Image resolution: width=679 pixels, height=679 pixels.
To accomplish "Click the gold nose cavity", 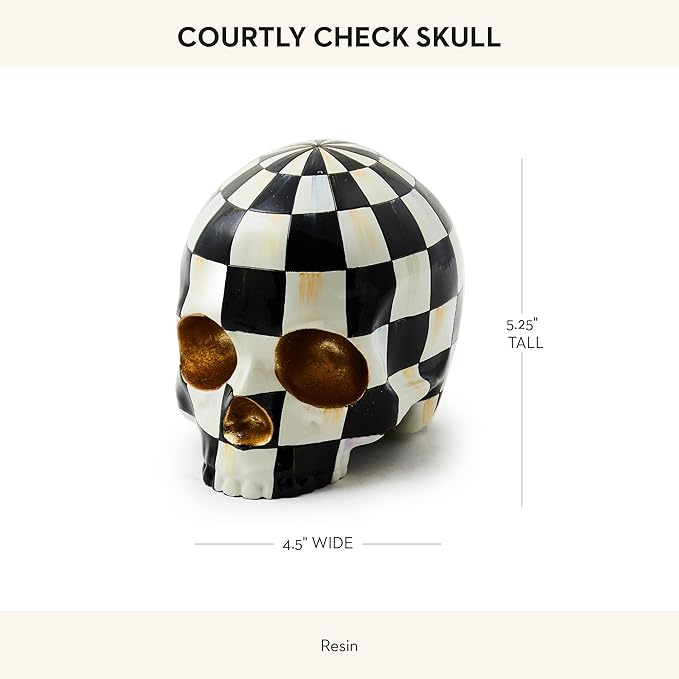I will click(x=248, y=422).
